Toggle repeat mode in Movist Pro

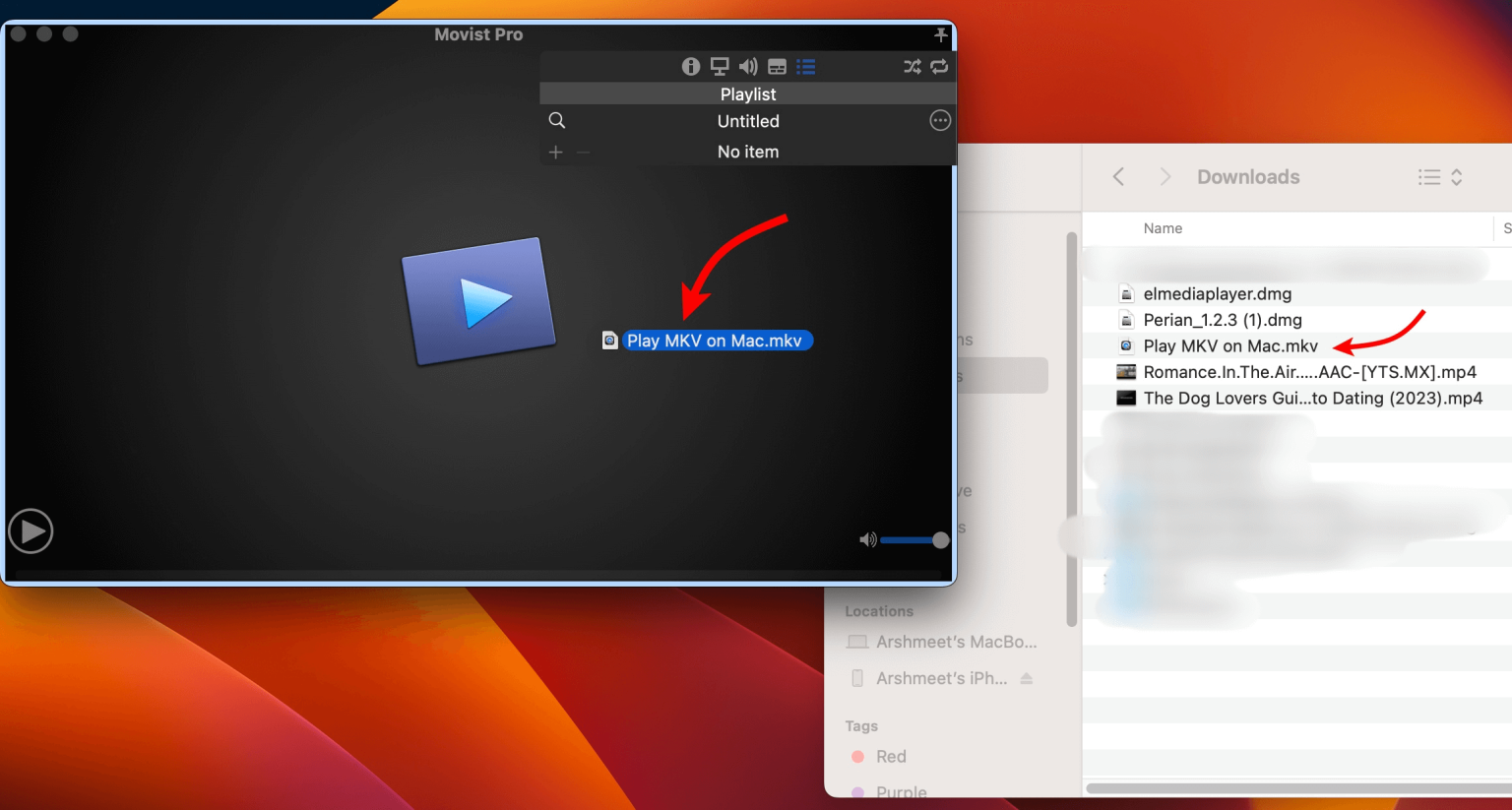(x=939, y=66)
